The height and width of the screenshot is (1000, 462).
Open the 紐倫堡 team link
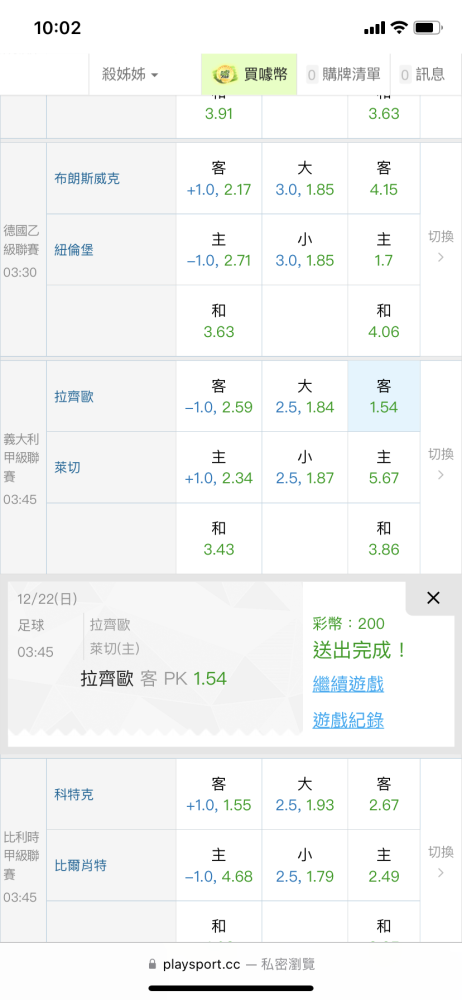click(74, 250)
